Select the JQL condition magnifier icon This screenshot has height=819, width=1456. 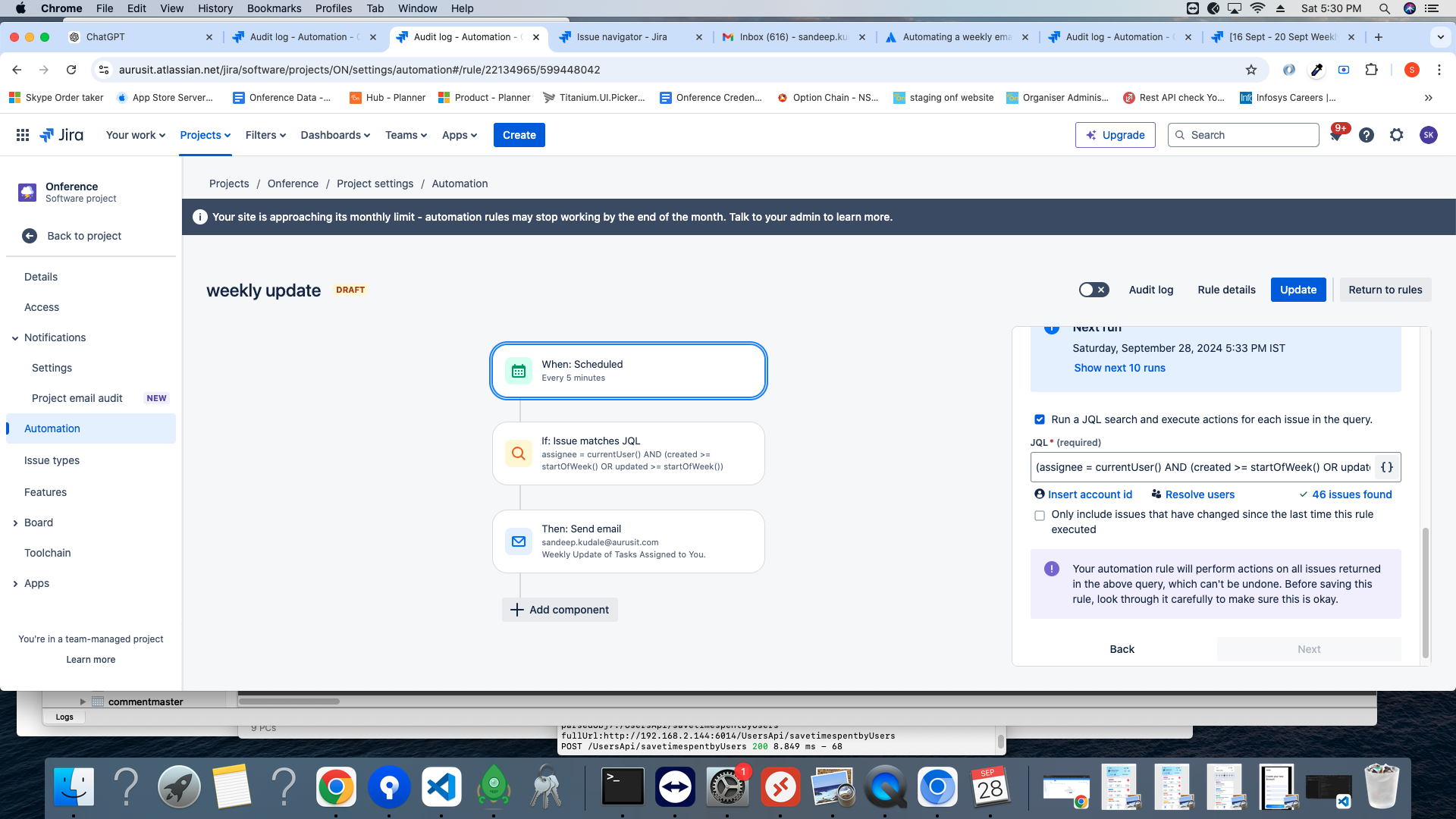point(518,453)
